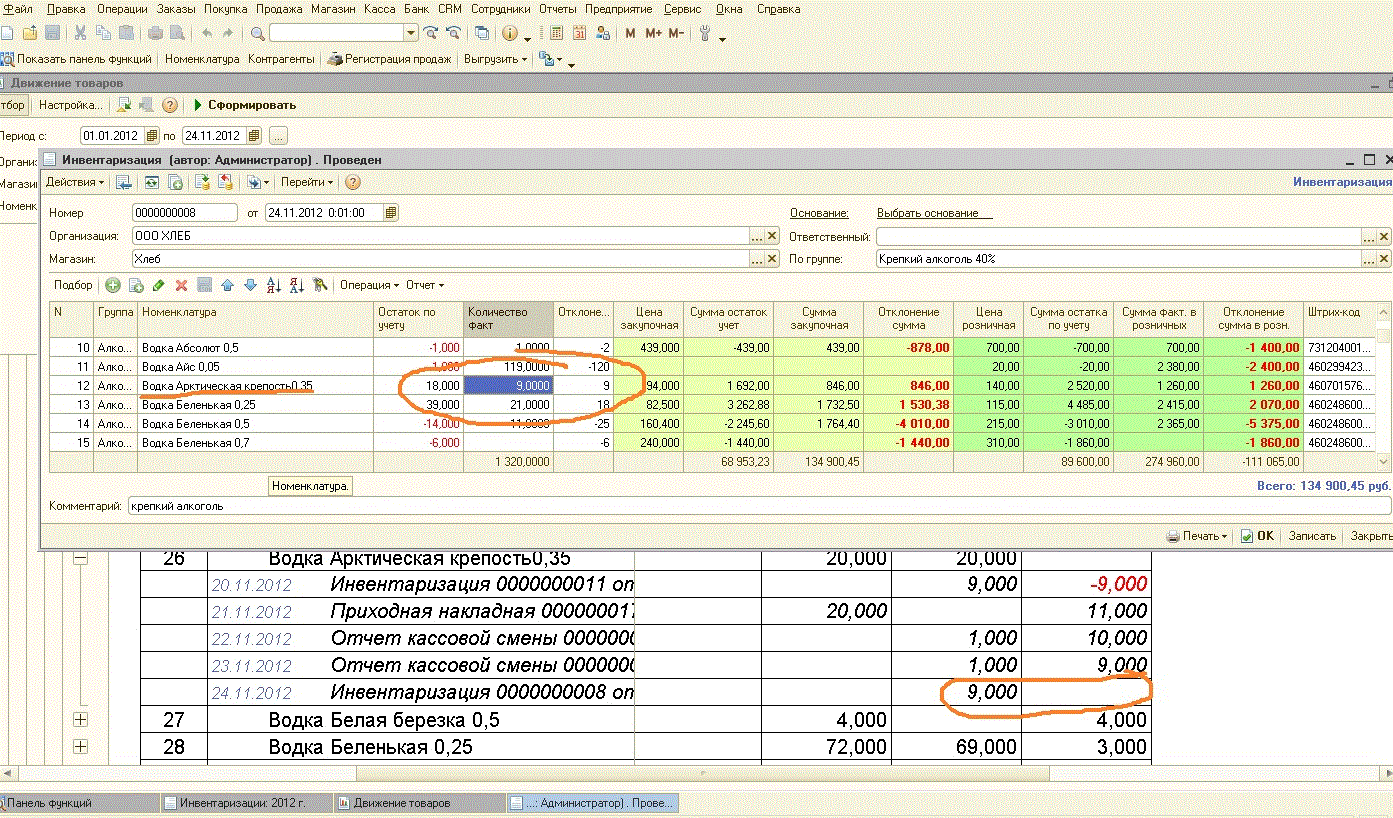Click into the Комментарий input field
1393x818 pixels.
coord(758,506)
